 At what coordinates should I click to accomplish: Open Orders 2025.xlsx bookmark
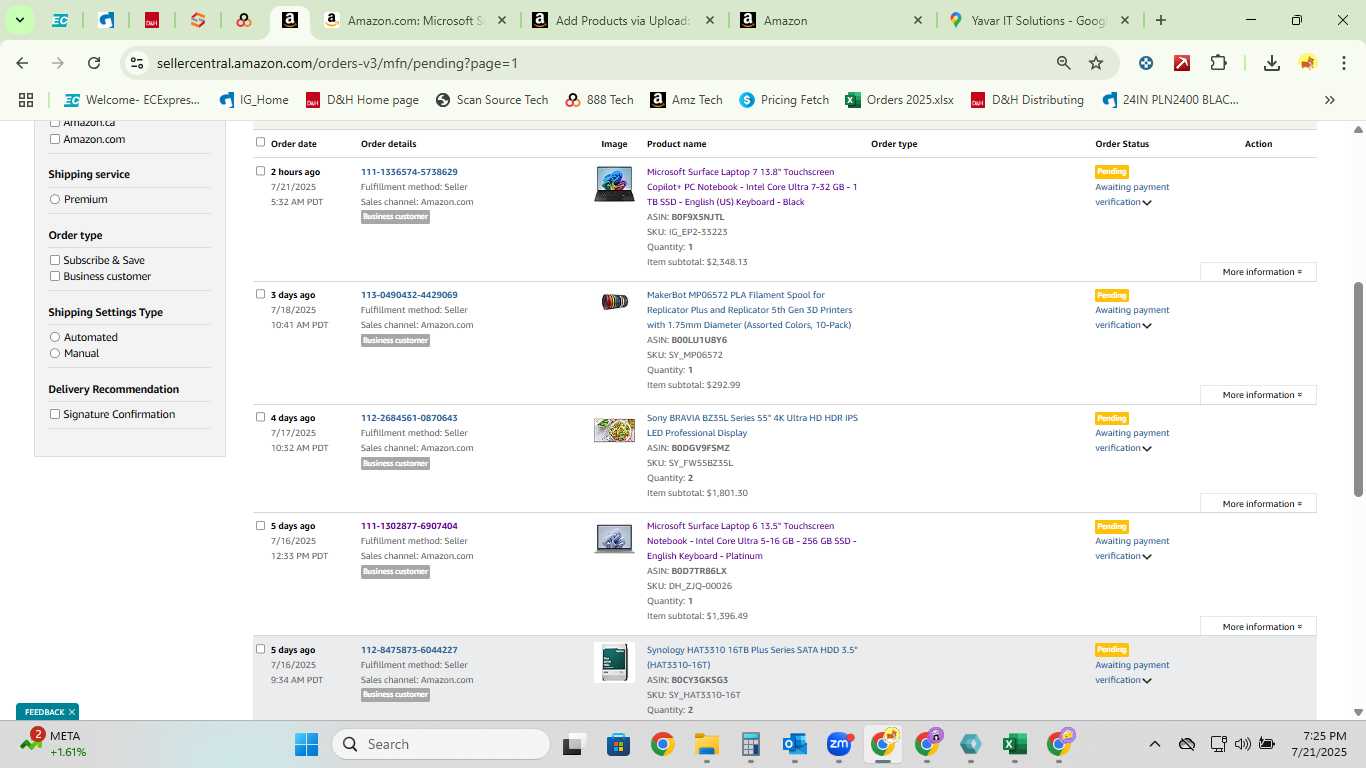(899, 100)
